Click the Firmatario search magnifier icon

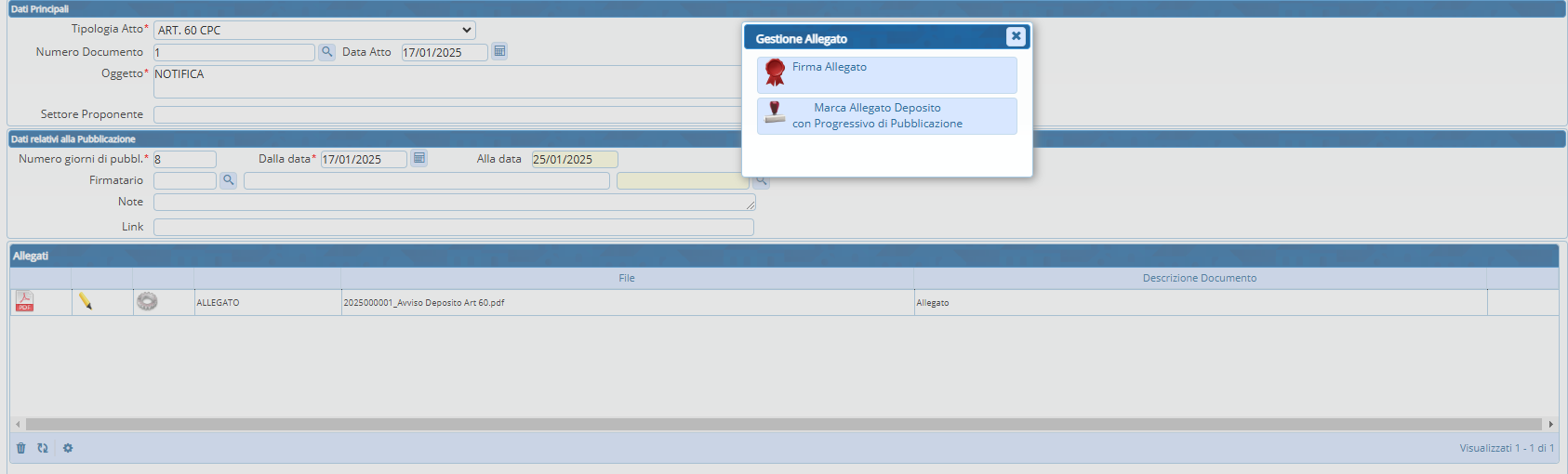click(228, 180)
